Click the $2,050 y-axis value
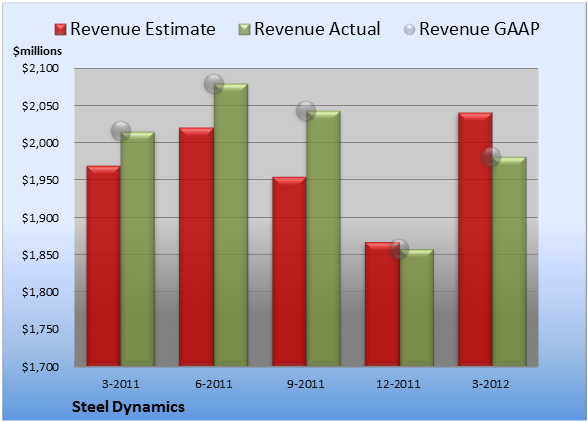Viewport: 588px width, 422px height. point(40,106)
